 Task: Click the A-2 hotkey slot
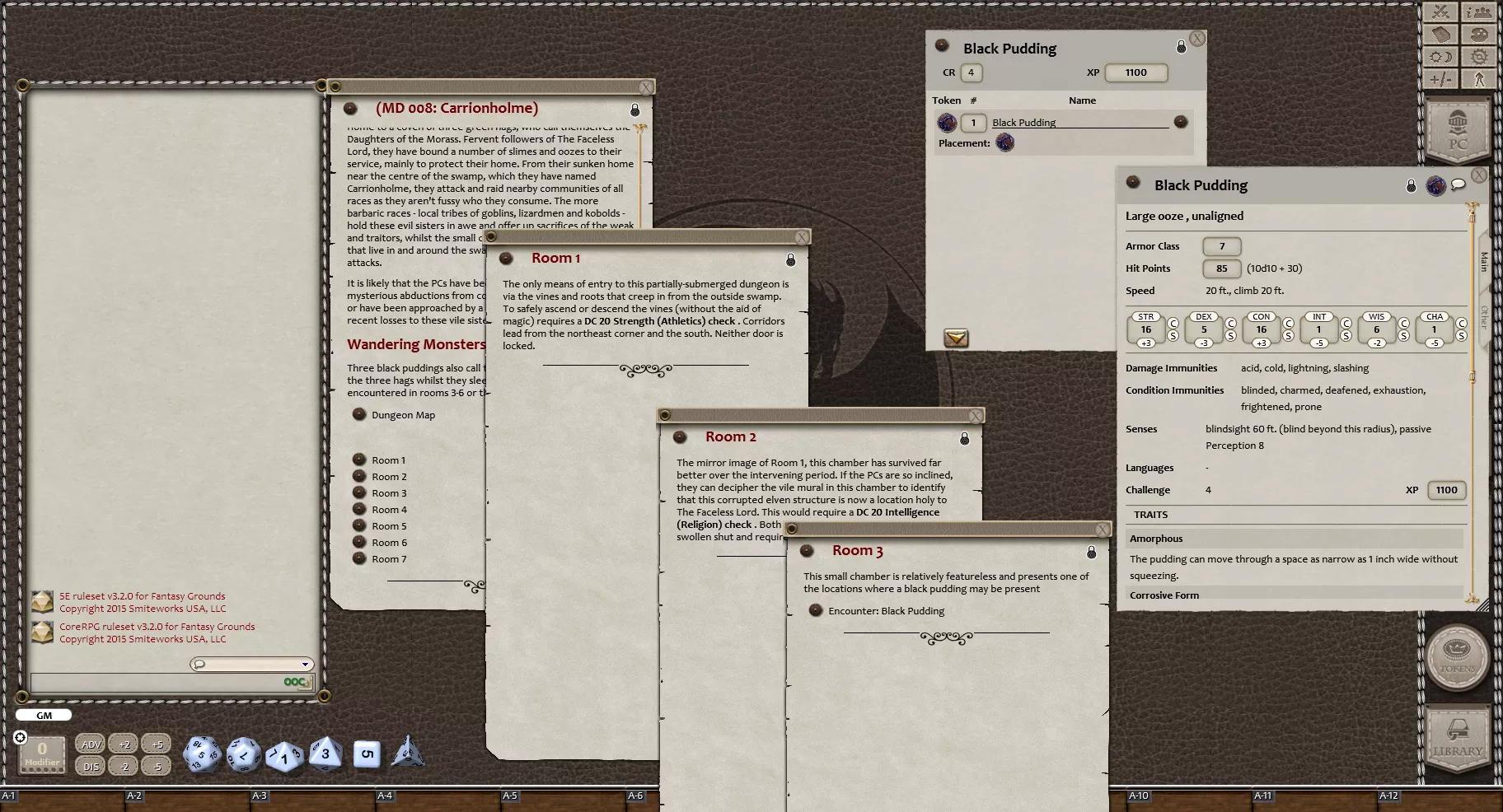click(x=187, y=798)
